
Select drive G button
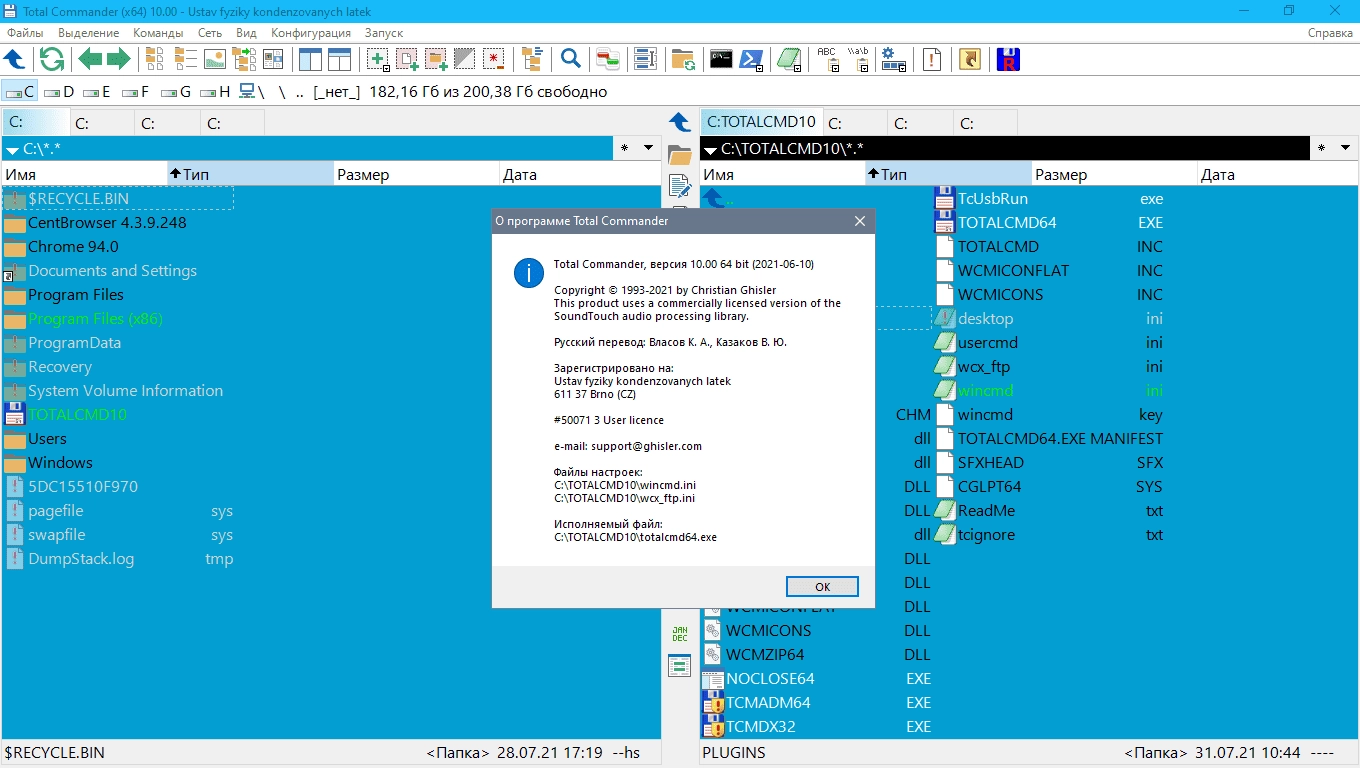tap(174, 92)
